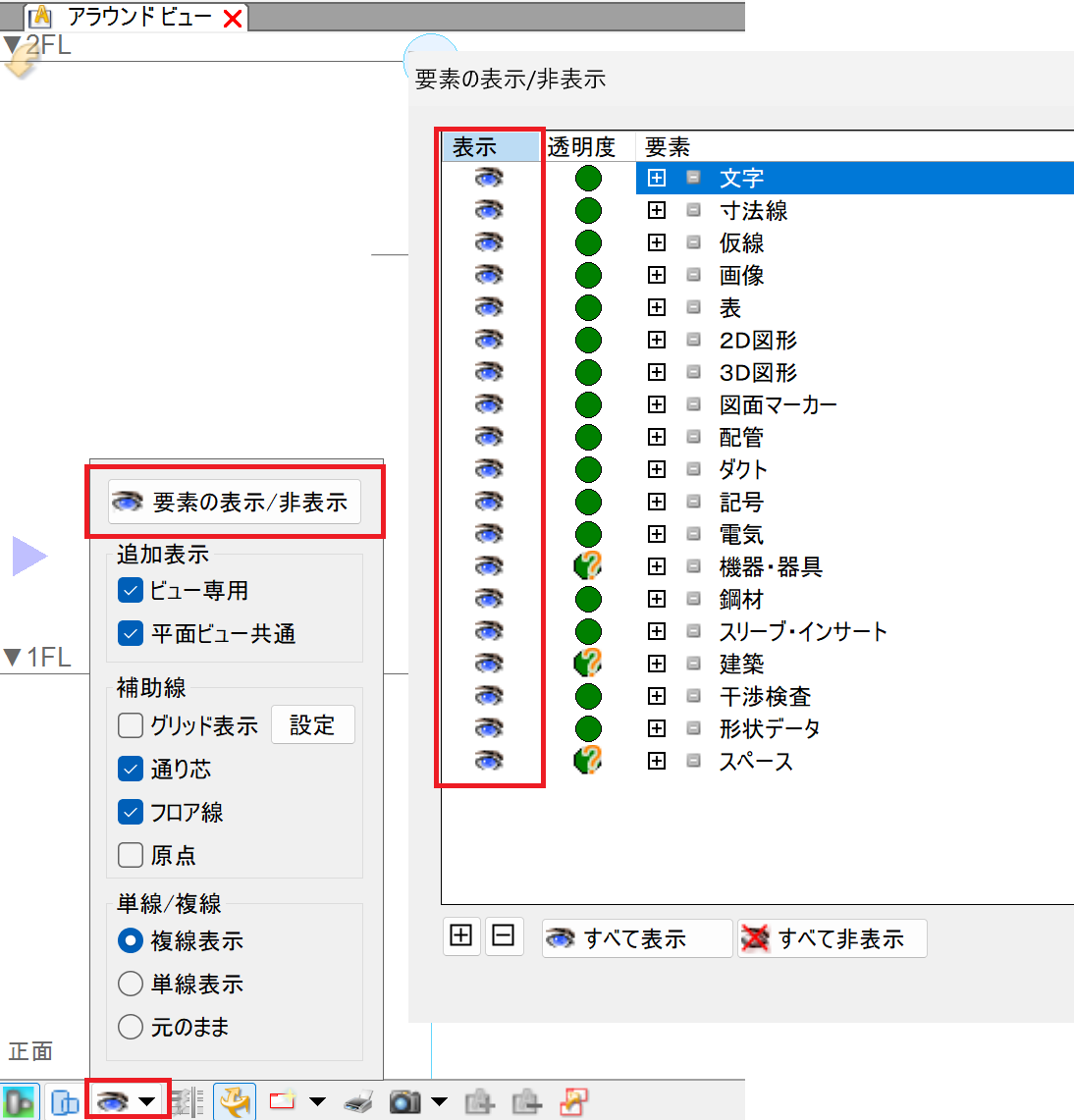Click the 設定 button beside グリッド表示
Image resolution: width=1074 pixels, height=1120 pixels.
pos(312,725)
